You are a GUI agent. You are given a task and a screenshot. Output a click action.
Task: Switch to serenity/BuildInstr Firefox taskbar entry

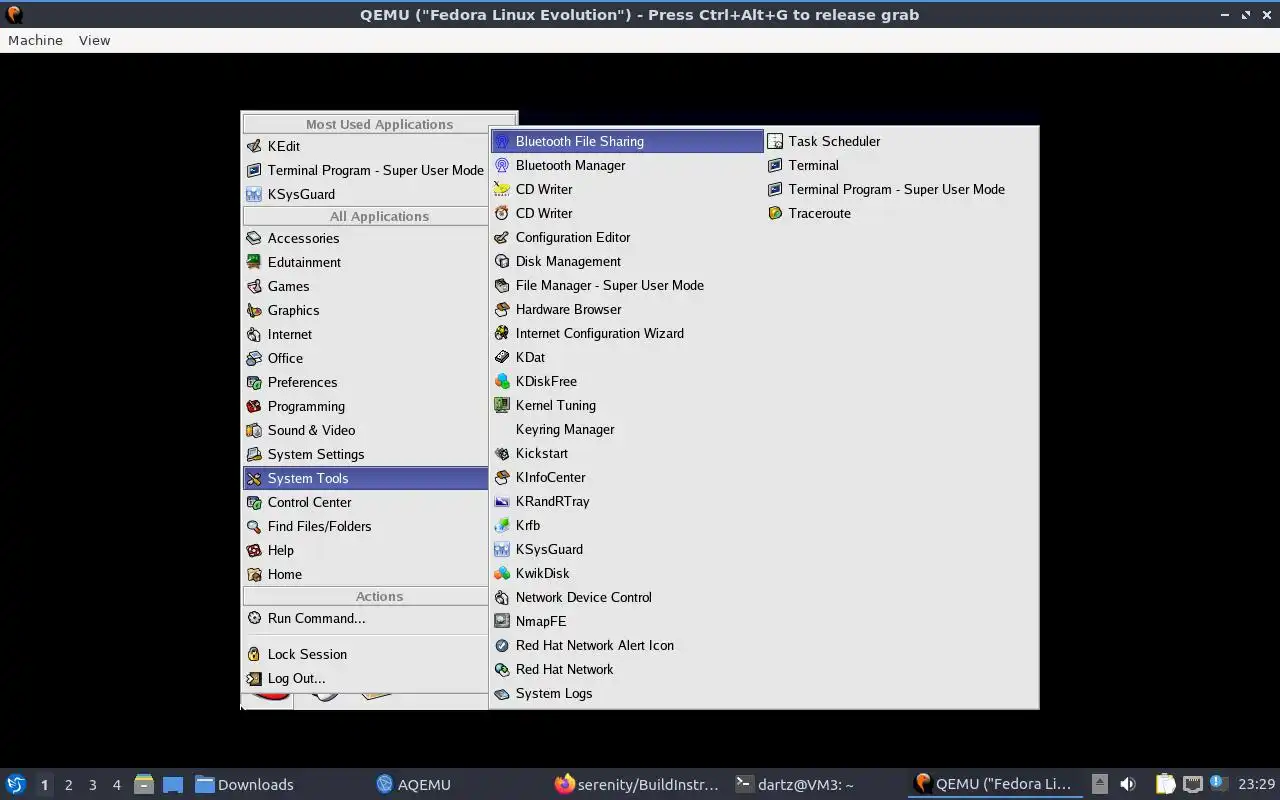pyautogui.click(x=637, y=785)
